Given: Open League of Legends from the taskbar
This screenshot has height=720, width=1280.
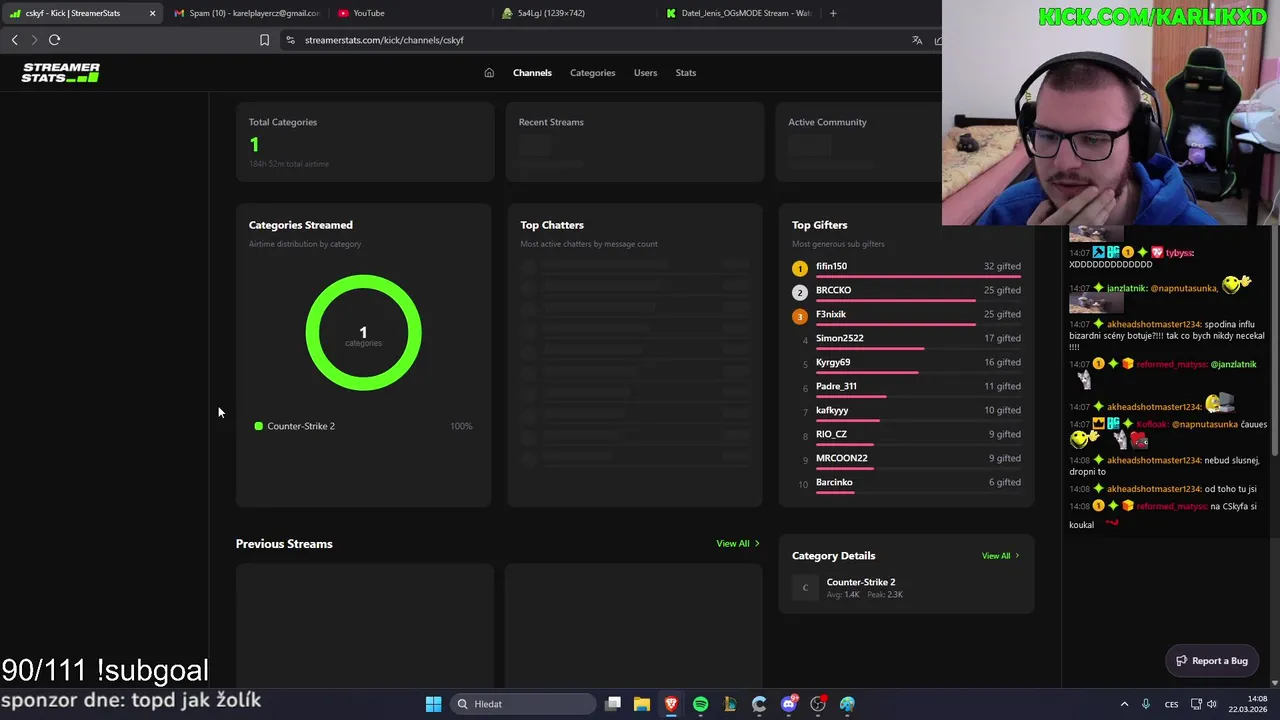Looking at the screenshot, I should click(x=730, y=704).
